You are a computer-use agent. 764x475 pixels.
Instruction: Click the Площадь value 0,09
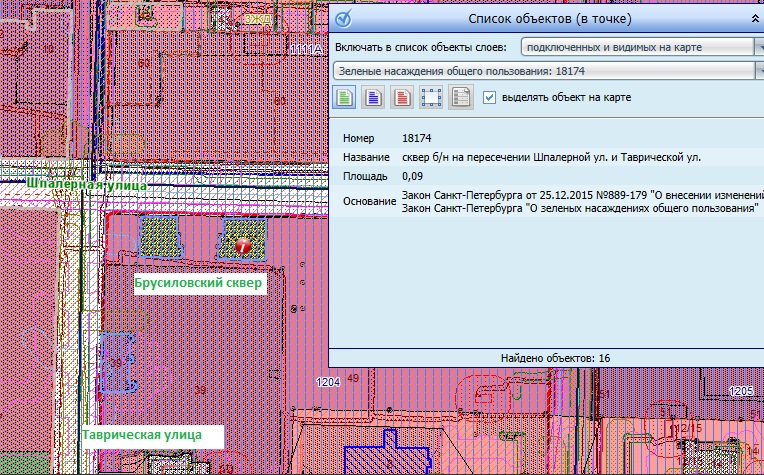click(411, 176)
